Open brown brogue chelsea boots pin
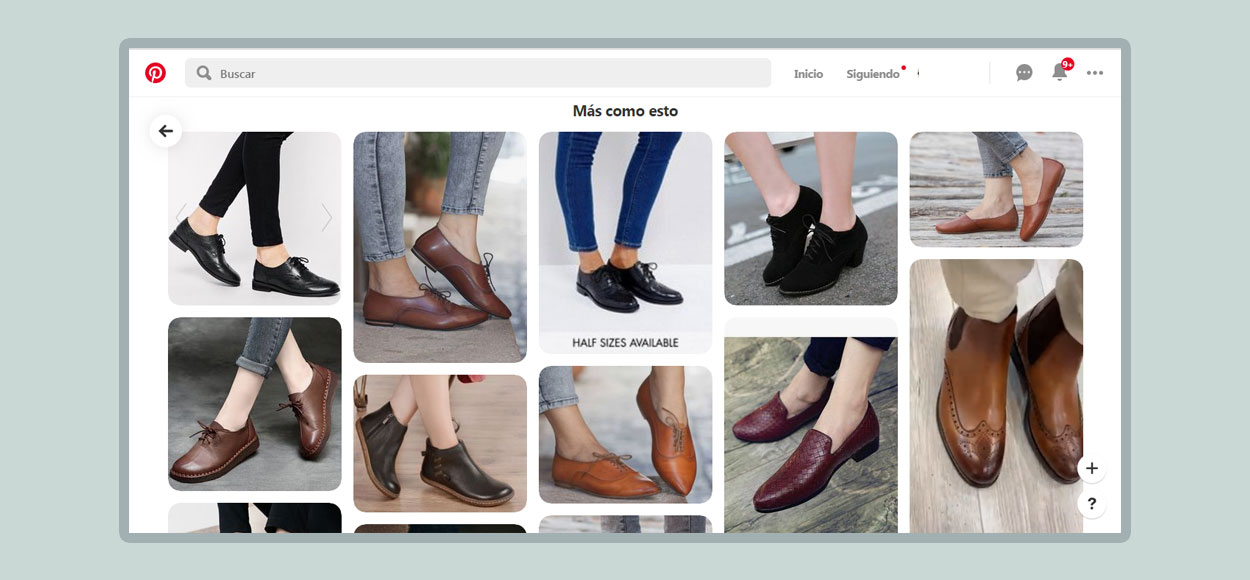This screenshot has height=580, width=1250. coord(996,396)
